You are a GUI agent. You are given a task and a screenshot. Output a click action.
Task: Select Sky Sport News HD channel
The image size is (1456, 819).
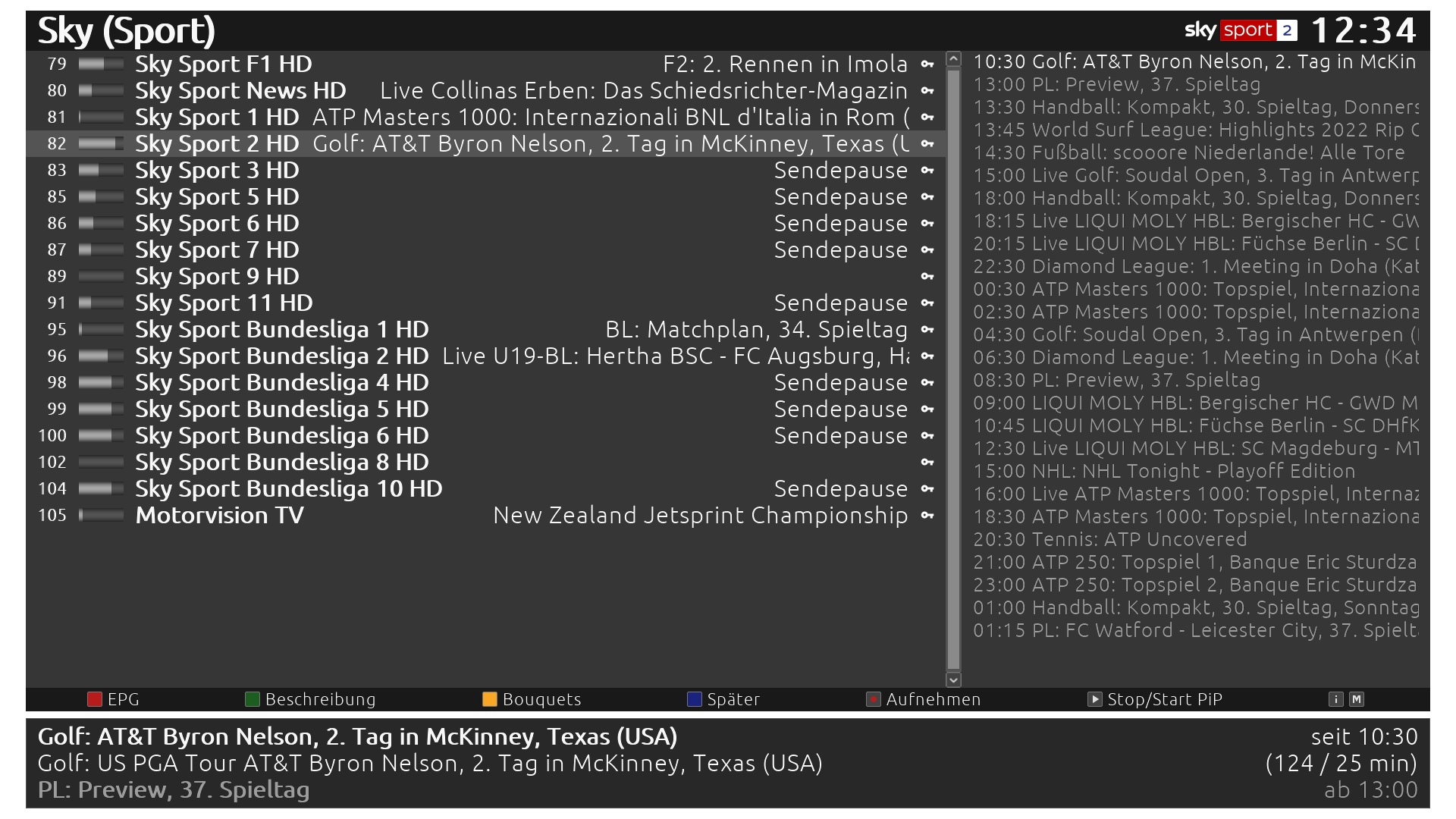click(x=240, y=91)
